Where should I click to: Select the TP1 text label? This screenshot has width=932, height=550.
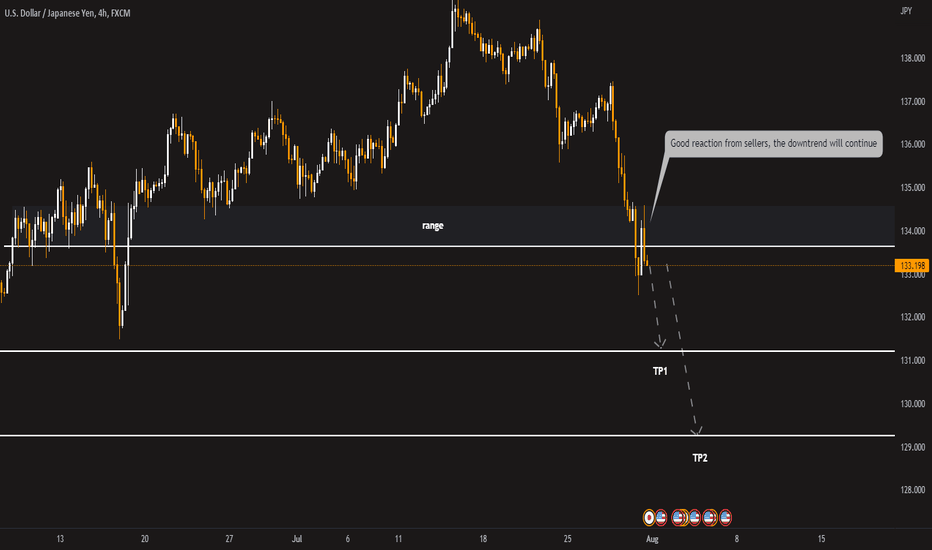(660, 370)
